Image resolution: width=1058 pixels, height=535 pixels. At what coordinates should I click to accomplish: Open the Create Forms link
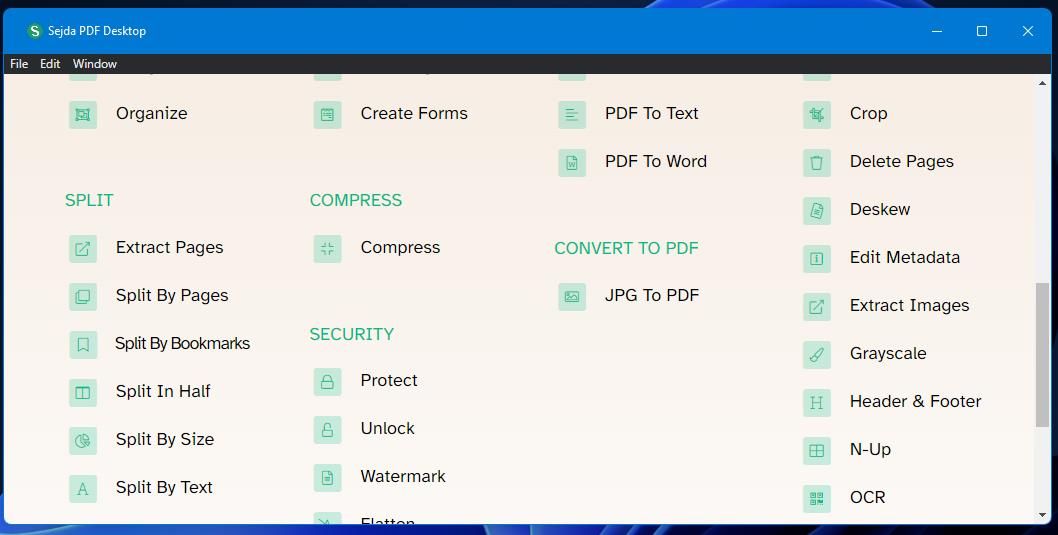coord(414,113)
